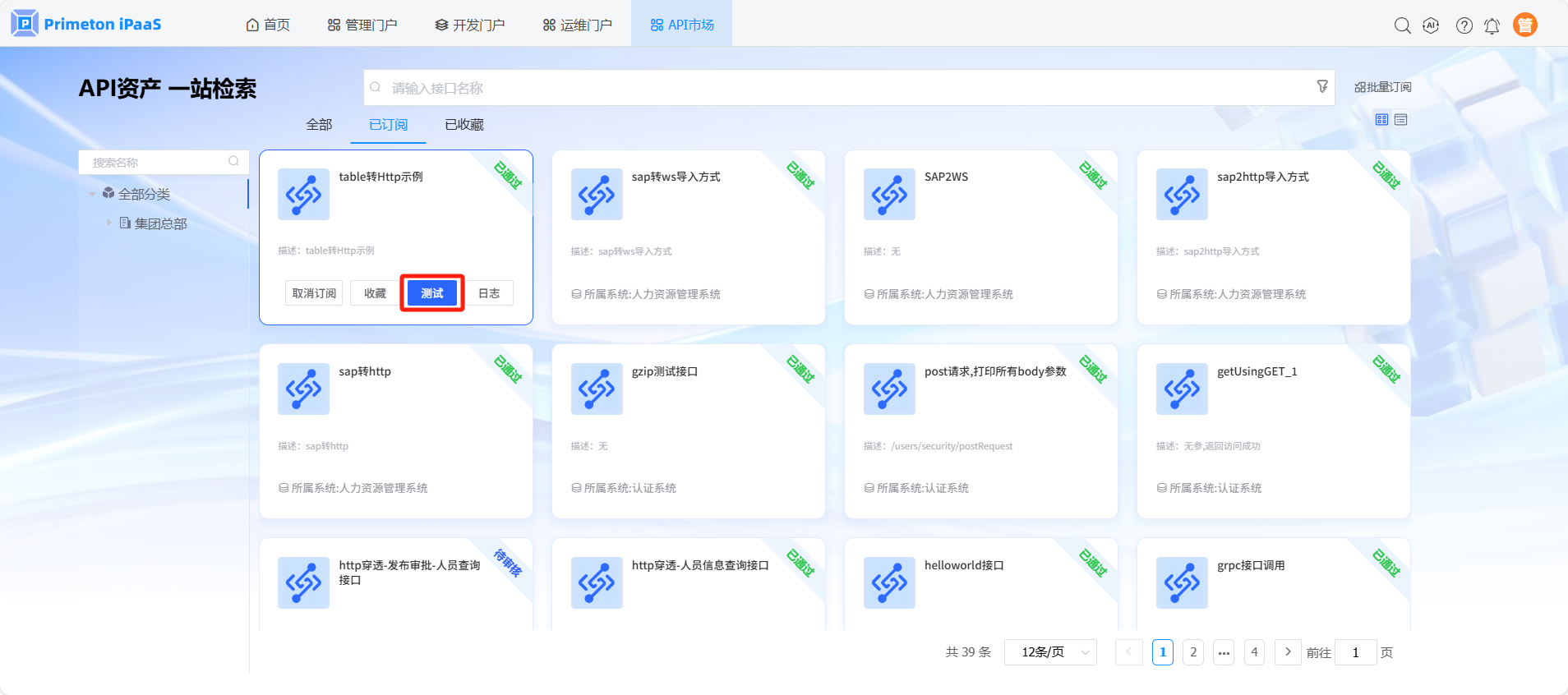Focus the 请输入接口名称 search field
This screenshot has width=1568, height=695.
(850, 87)
